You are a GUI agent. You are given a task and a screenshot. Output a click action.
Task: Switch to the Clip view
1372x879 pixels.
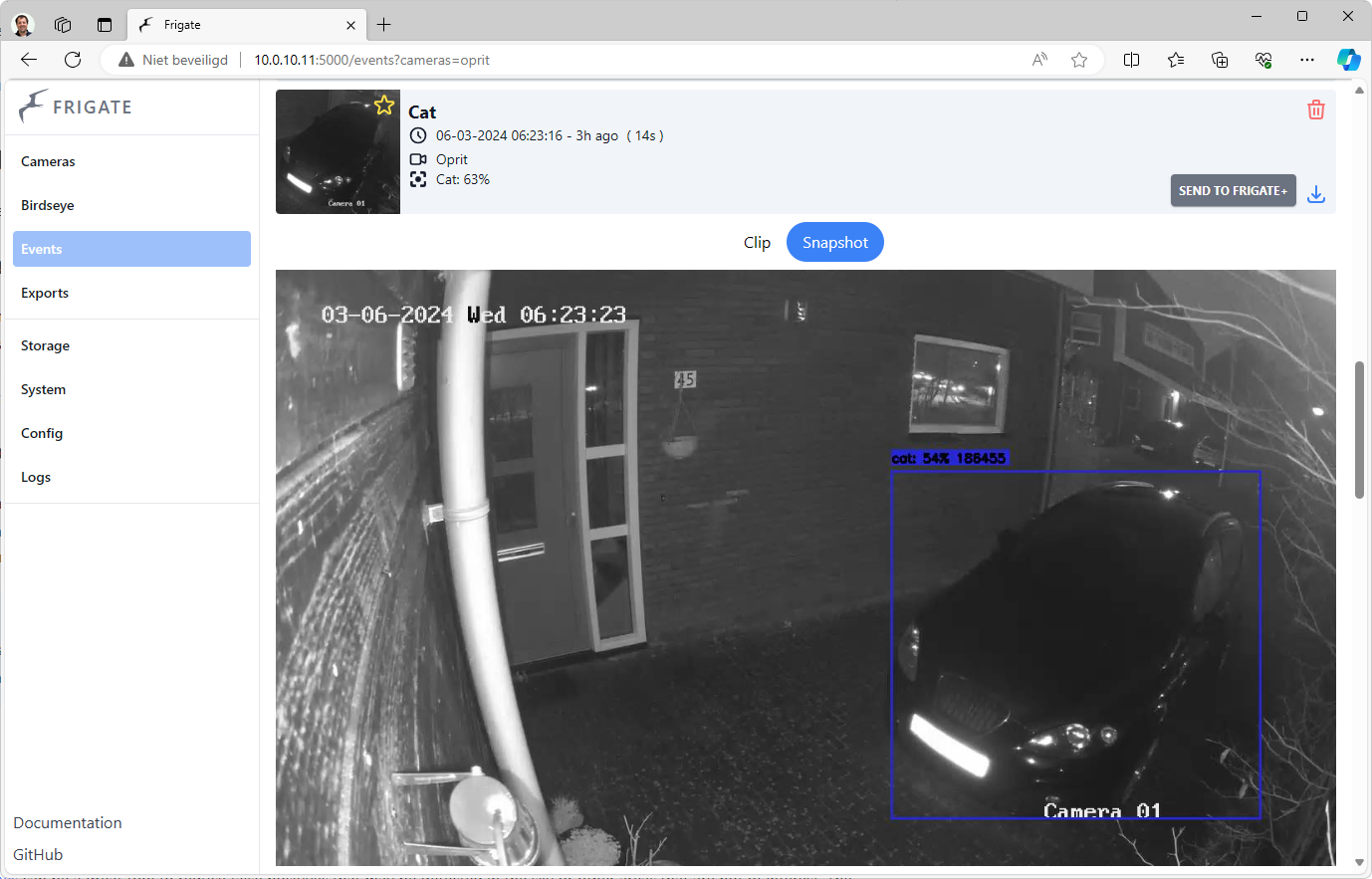click(x=757, y=242)
